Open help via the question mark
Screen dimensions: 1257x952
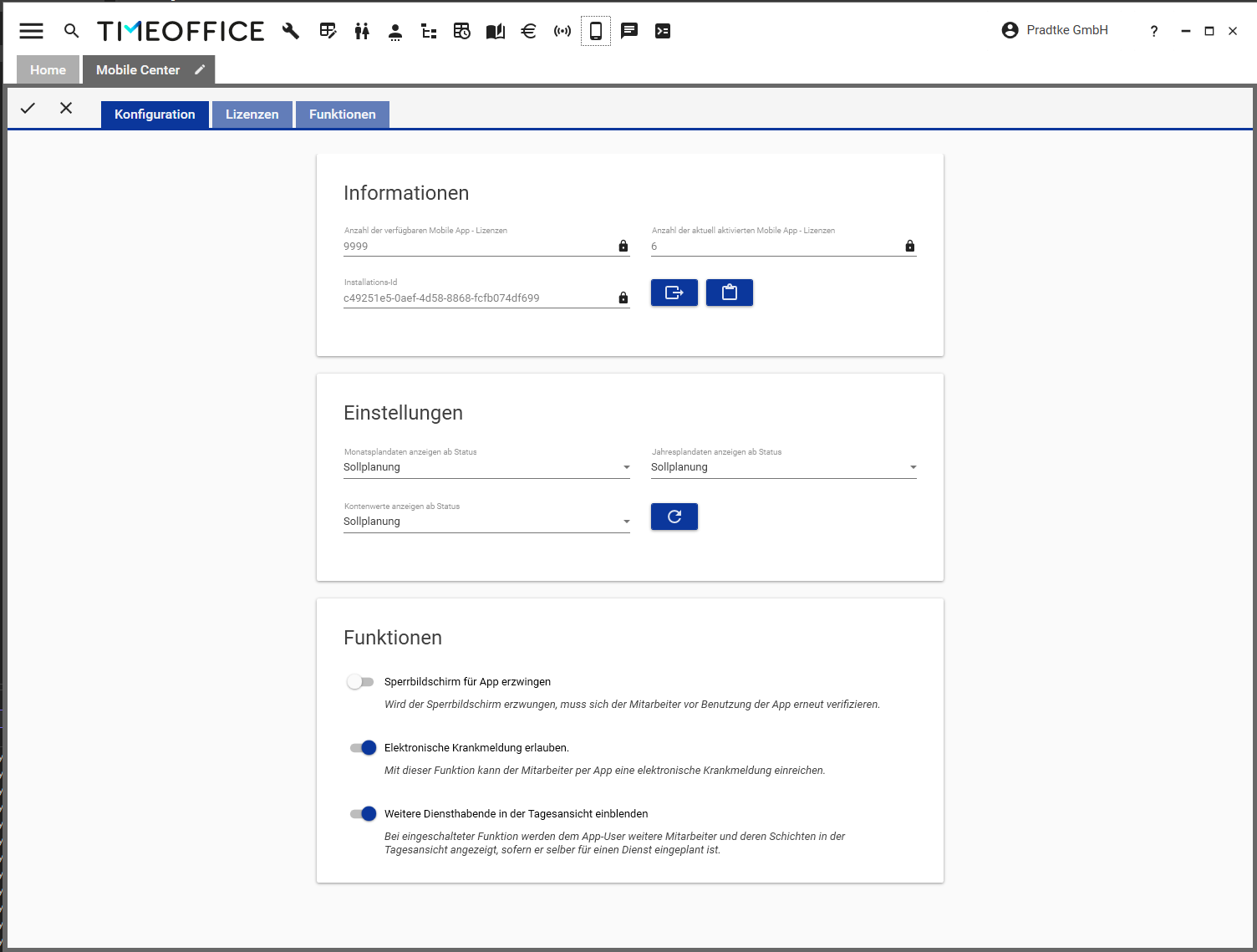pos(1154,31)
